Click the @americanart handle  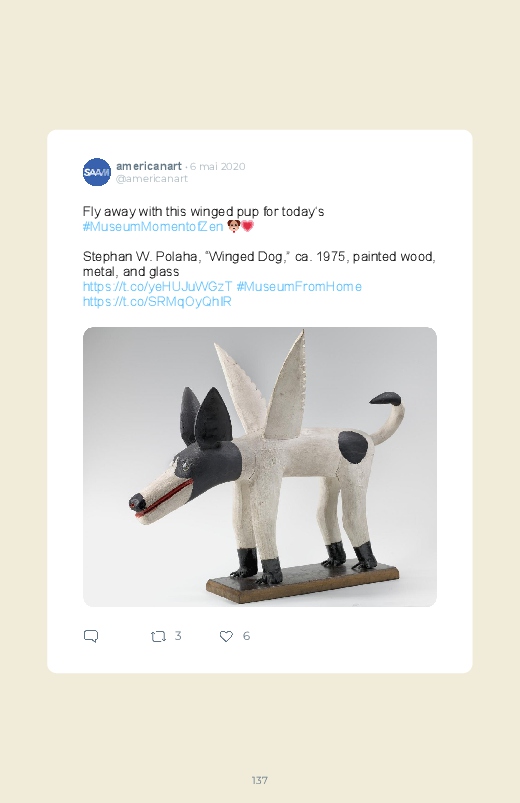152,179
